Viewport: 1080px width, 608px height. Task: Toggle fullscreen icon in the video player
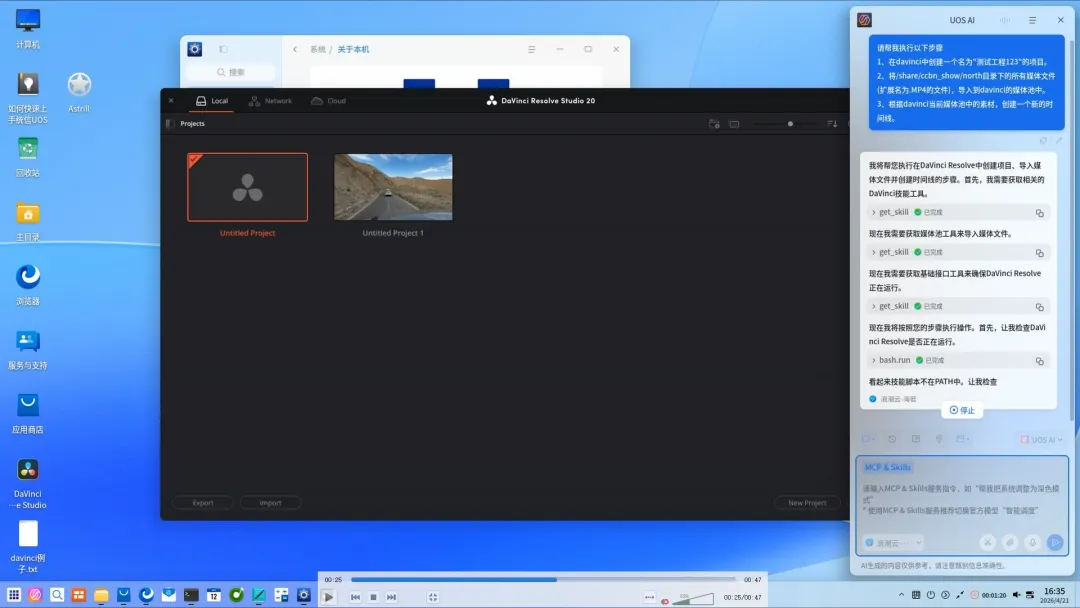coord(433,597)
